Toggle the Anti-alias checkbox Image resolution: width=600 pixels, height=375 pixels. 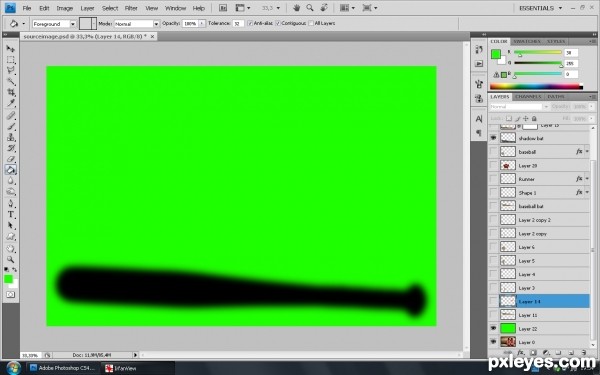pos(250,23)
